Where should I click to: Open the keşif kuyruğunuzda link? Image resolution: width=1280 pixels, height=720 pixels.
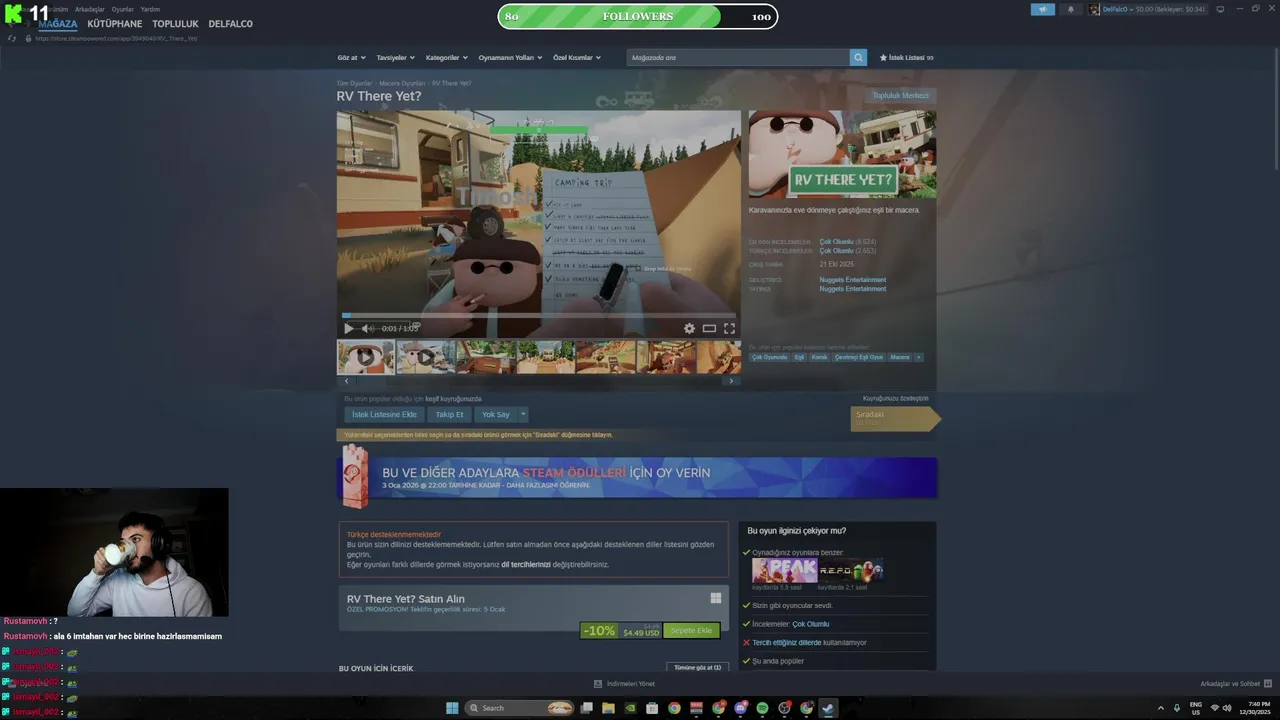453,398
